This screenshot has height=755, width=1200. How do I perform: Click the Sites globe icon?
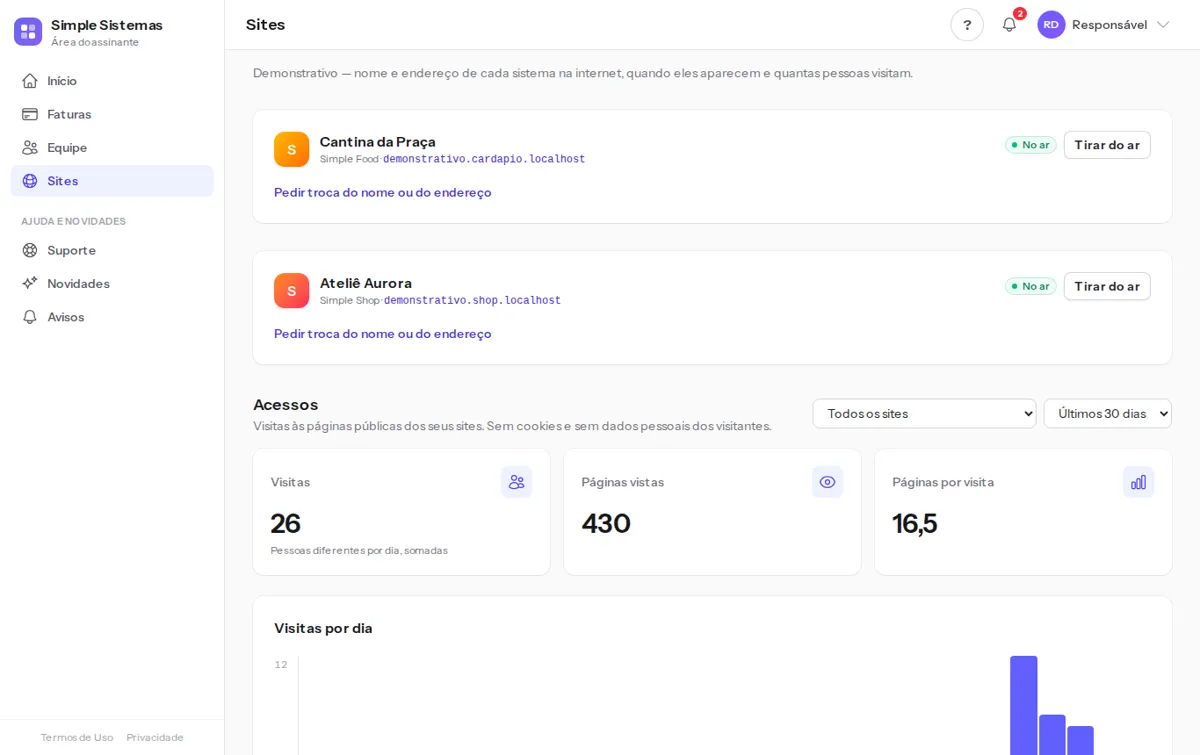30,181
